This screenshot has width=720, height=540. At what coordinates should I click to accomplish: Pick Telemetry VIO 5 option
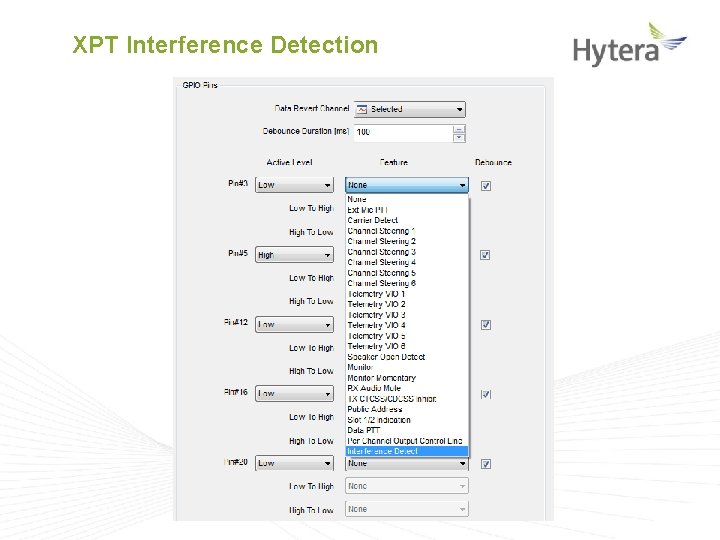[x=406, y=336]
